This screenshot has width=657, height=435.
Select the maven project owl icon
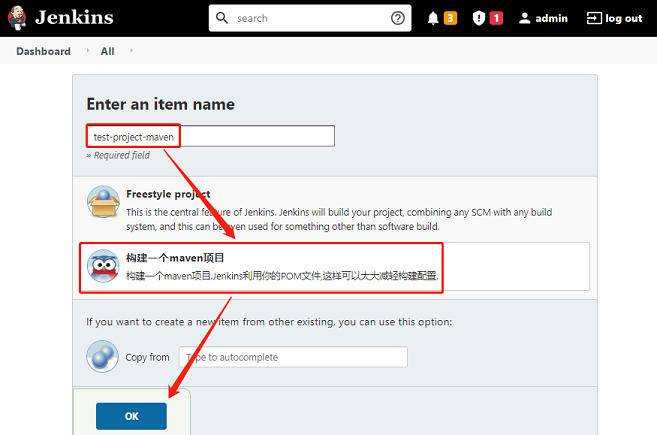tap(103, 267)
